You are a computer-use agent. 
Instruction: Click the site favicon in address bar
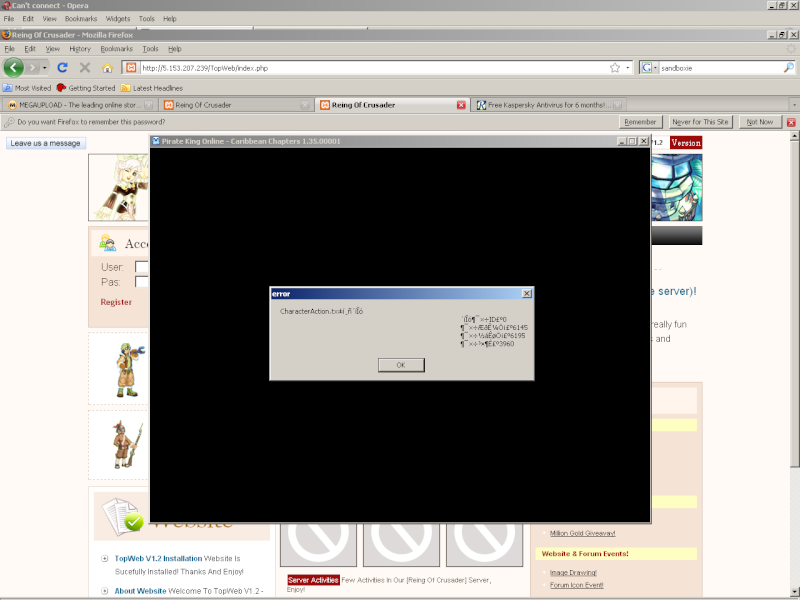tap(131, 67)
